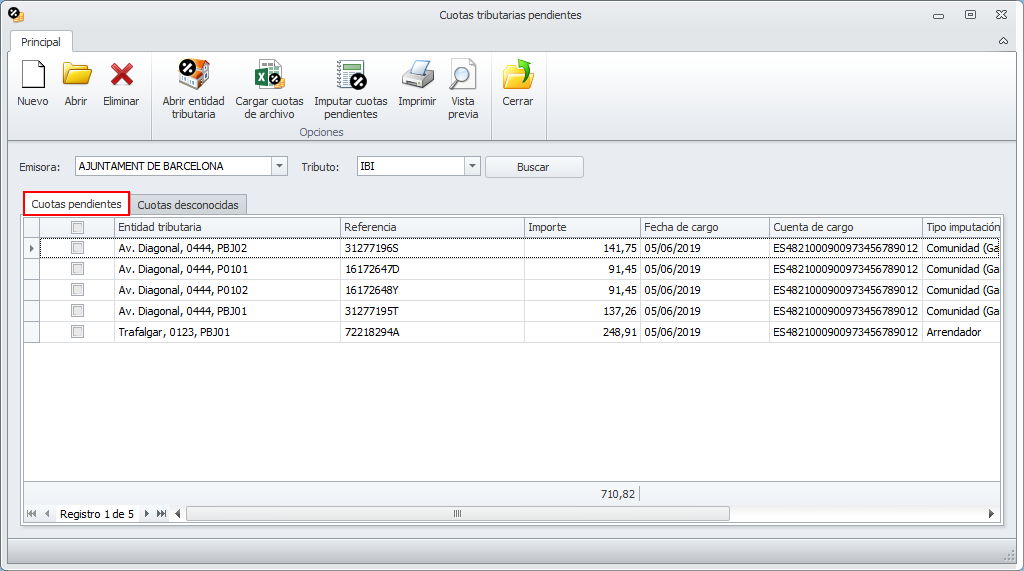1024x571 pixels.
Task: Click the horizontal scrollbar thumb in the grid
Action: point(457,514)
